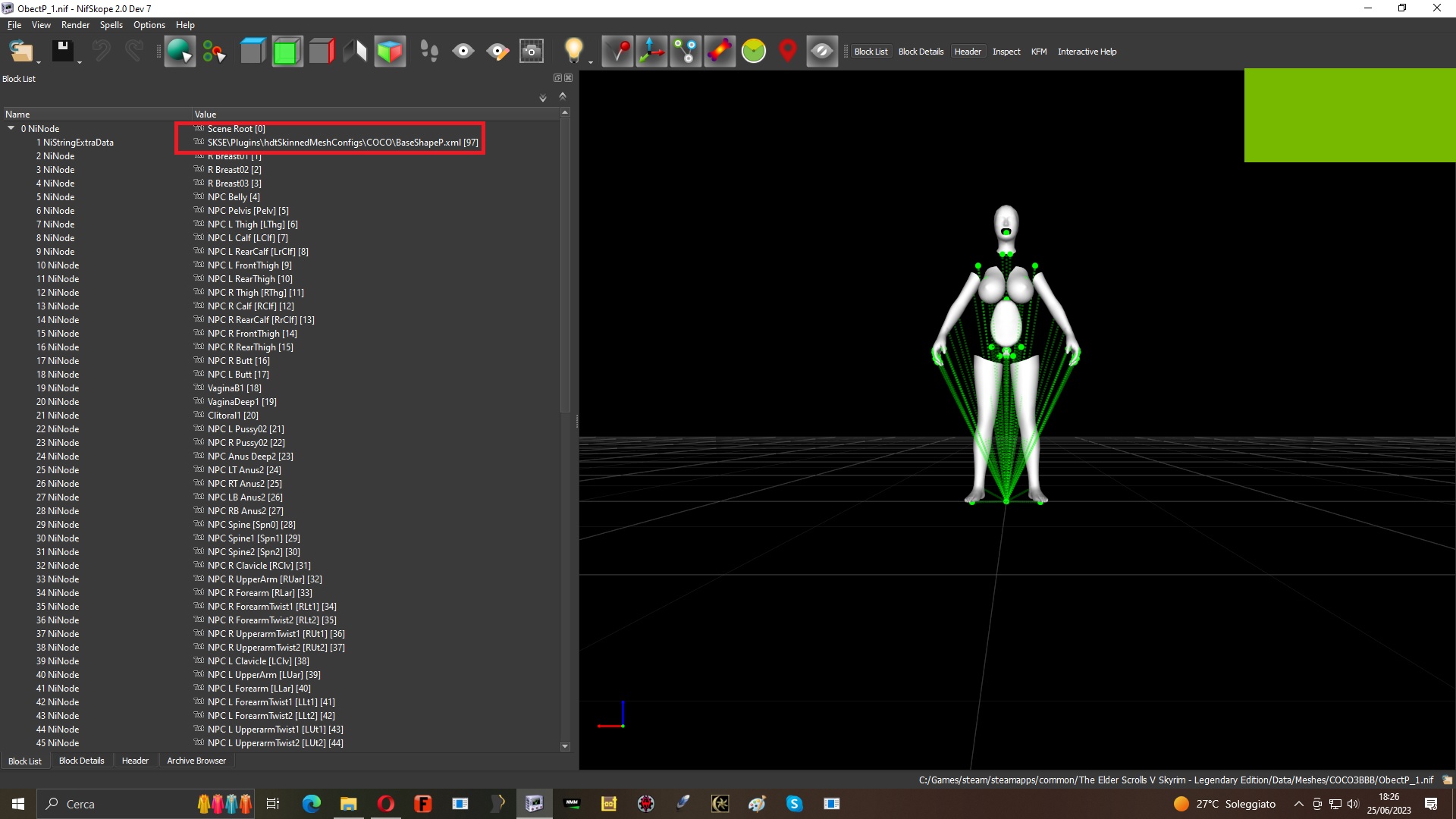1456x819 pixels.
Task: Click the Save floppy disk icon
Action: pos(62,52)
